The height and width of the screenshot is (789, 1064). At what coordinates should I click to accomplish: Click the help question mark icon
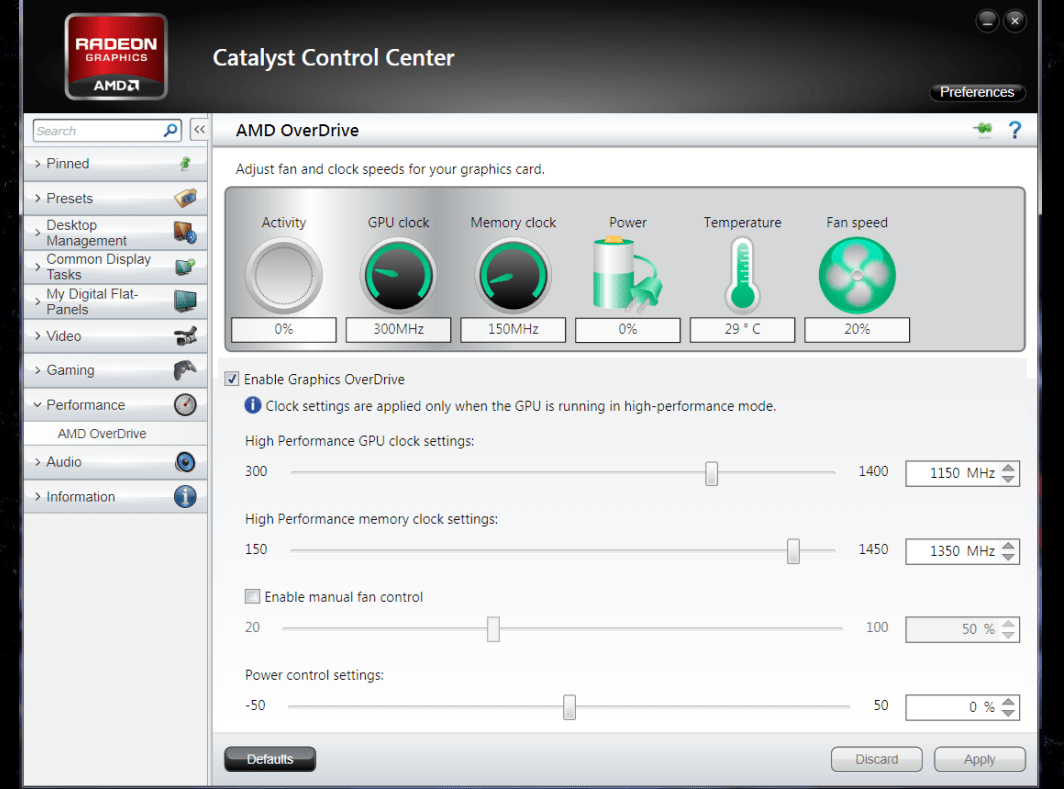click(x=1014, y=130)
